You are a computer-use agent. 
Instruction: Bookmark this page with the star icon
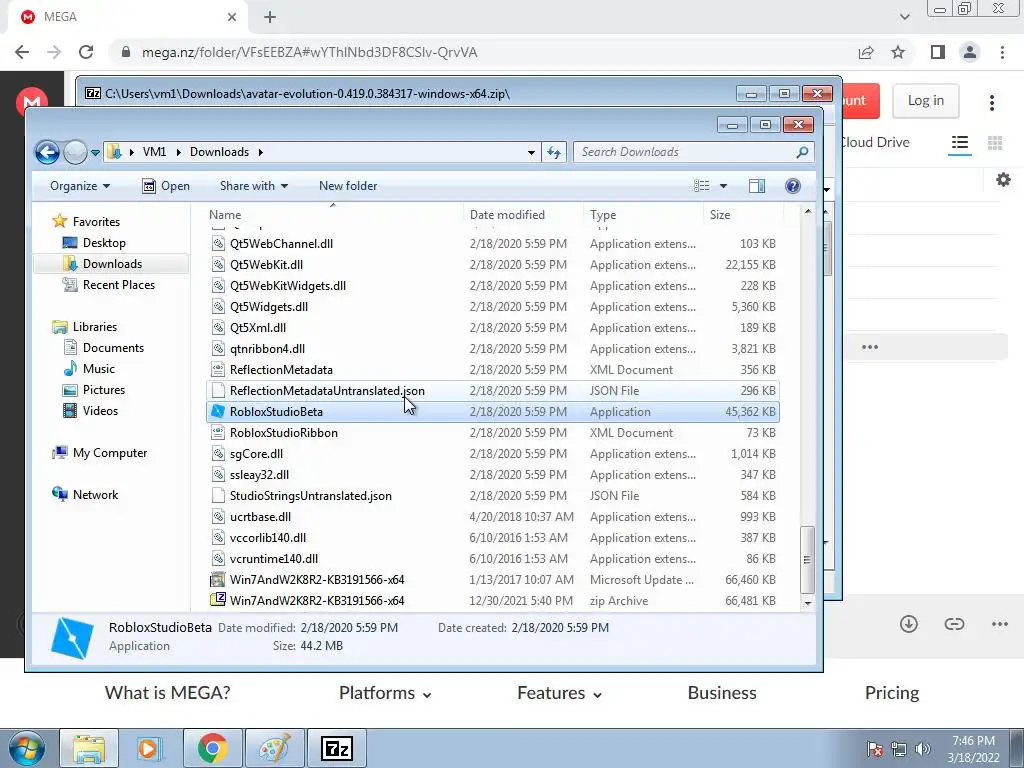point(898,52)
